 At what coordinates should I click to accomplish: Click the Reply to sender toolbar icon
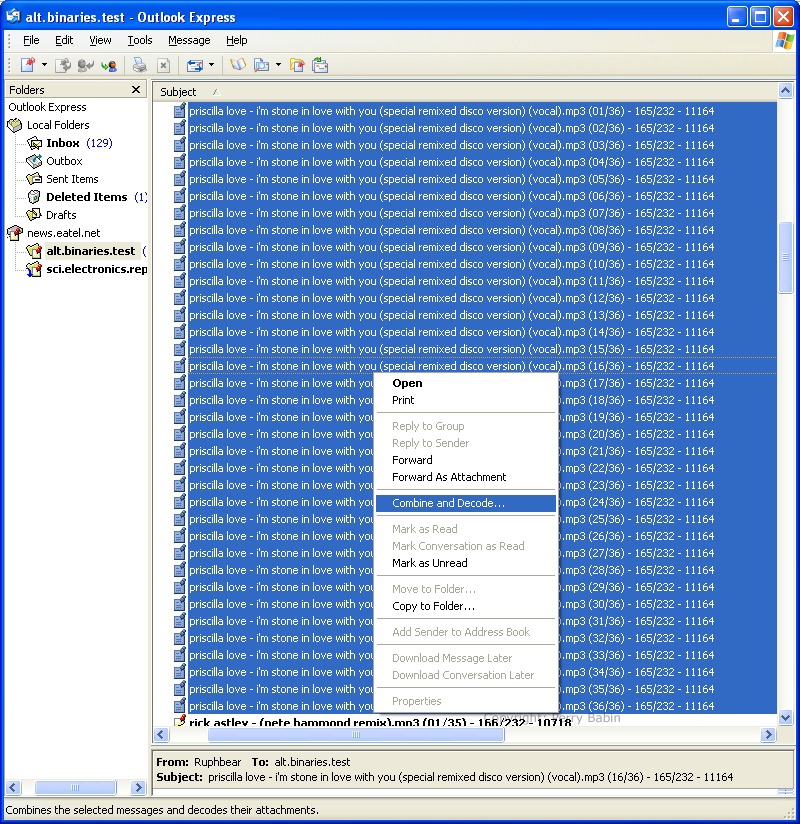85,65
